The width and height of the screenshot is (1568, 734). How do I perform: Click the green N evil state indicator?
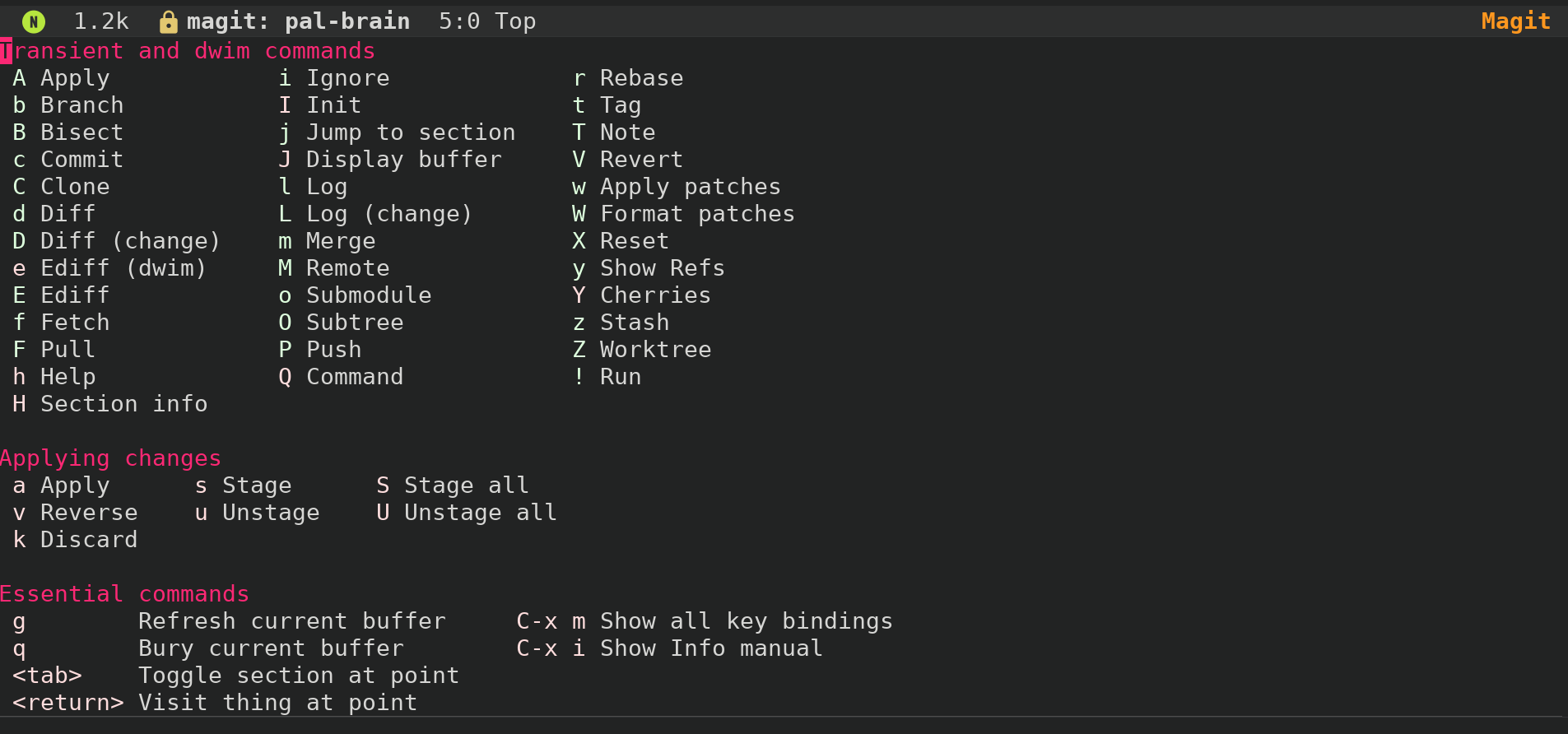click(x=34, y=21)
